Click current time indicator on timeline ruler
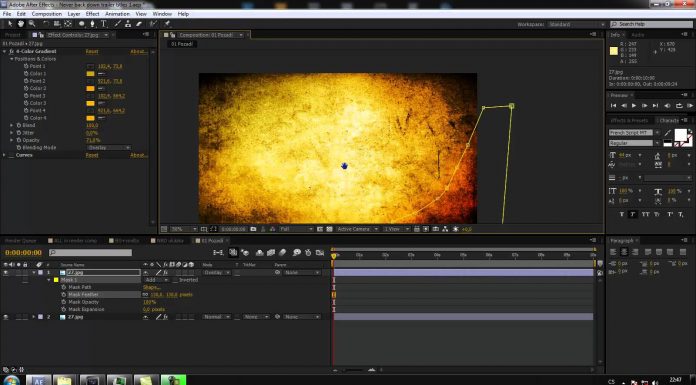This screenshot has width=696, height=385. click(334, 256)
